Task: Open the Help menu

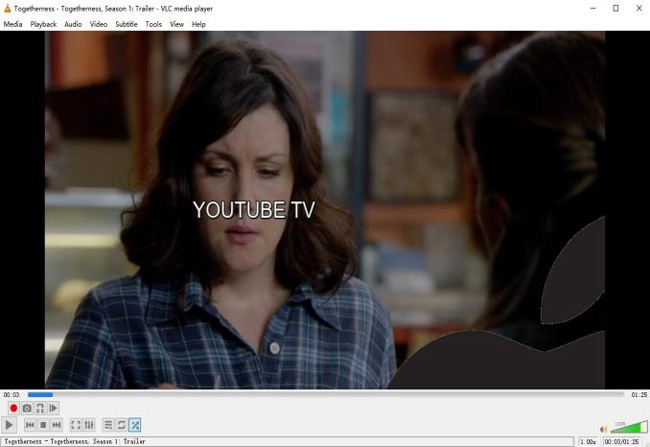Action: tap(199, 24)
